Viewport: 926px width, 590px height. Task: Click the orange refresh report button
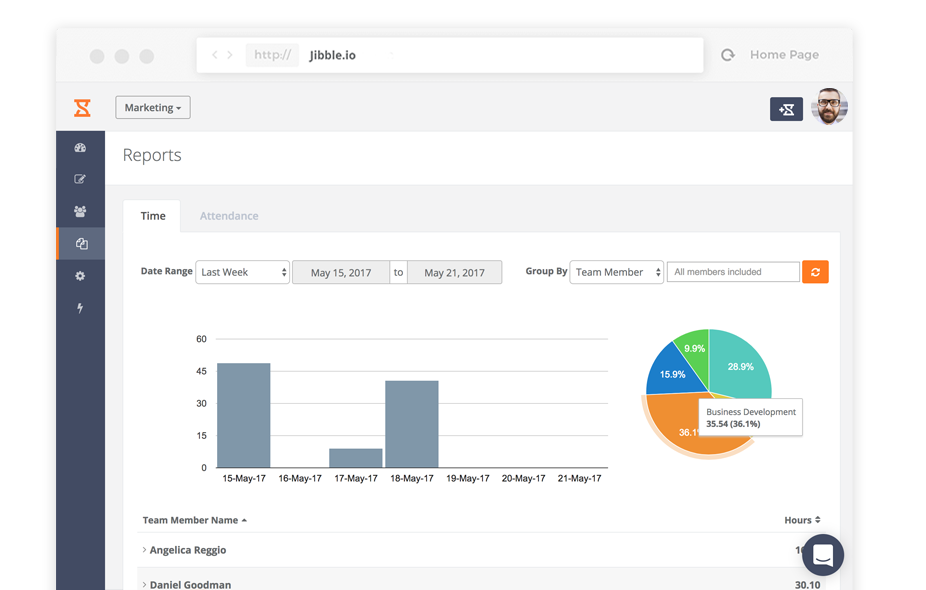(x=815, y=272)
